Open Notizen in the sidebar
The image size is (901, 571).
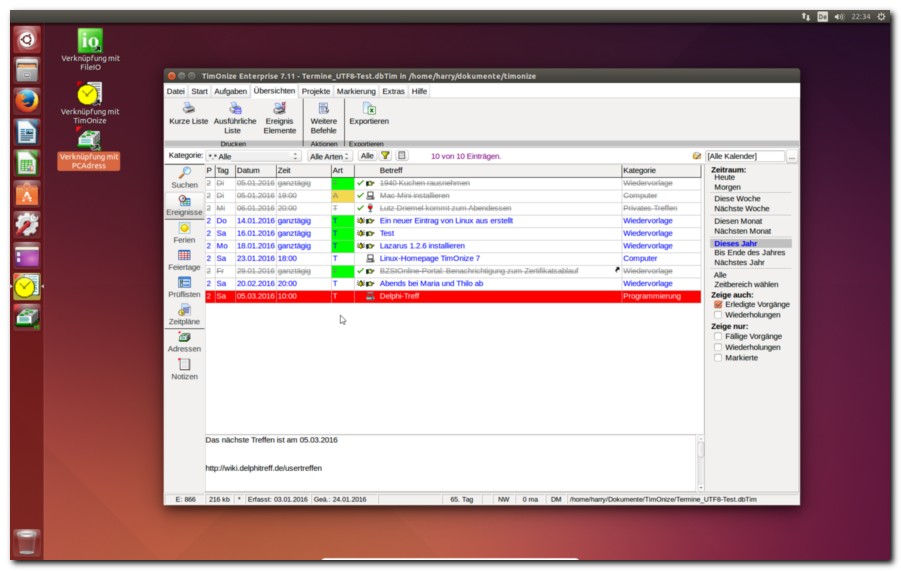[x=184, y=369]
